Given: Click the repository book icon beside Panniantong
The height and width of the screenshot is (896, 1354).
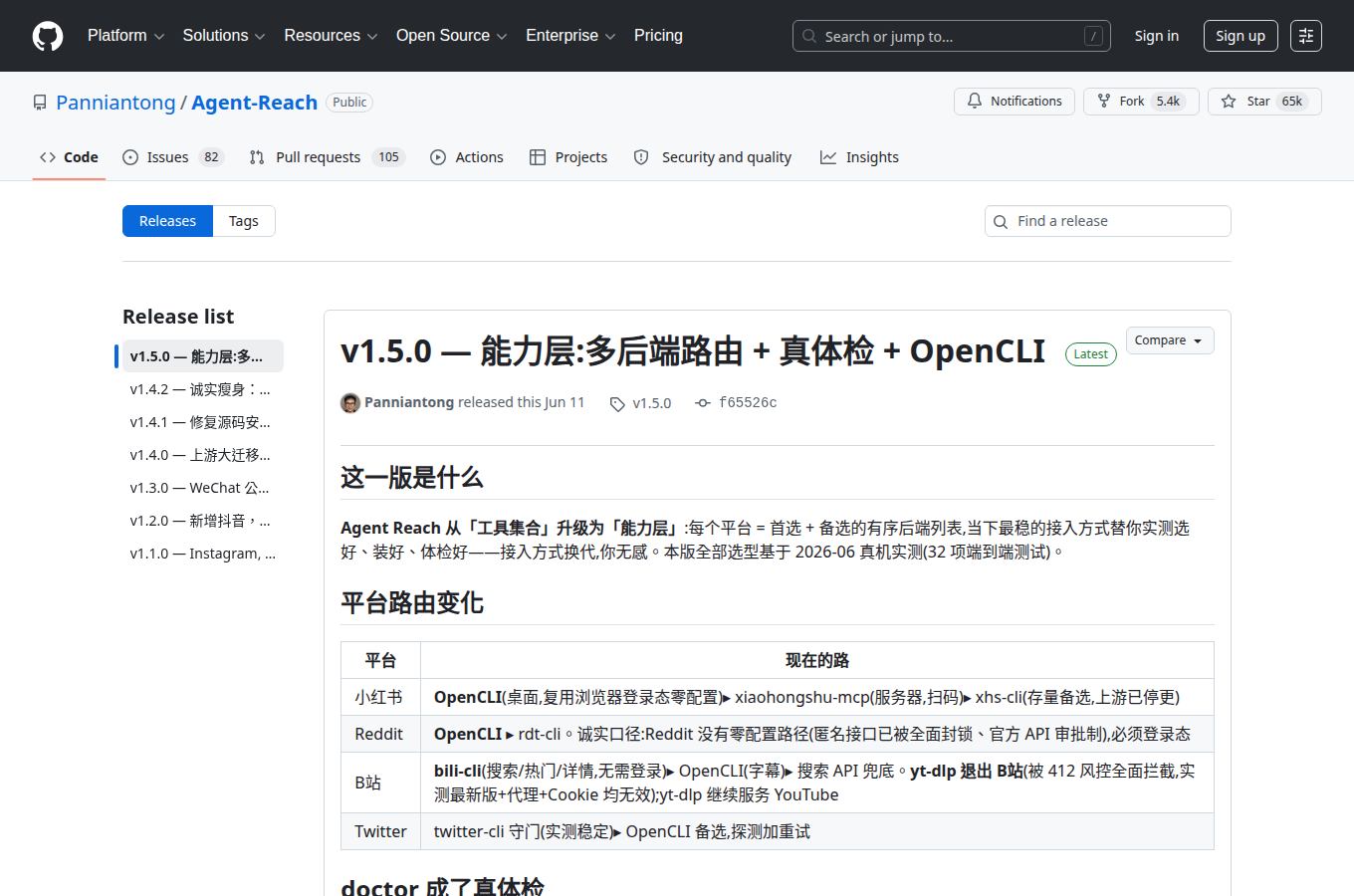Looking at the screenshot, I should [40, 103].
